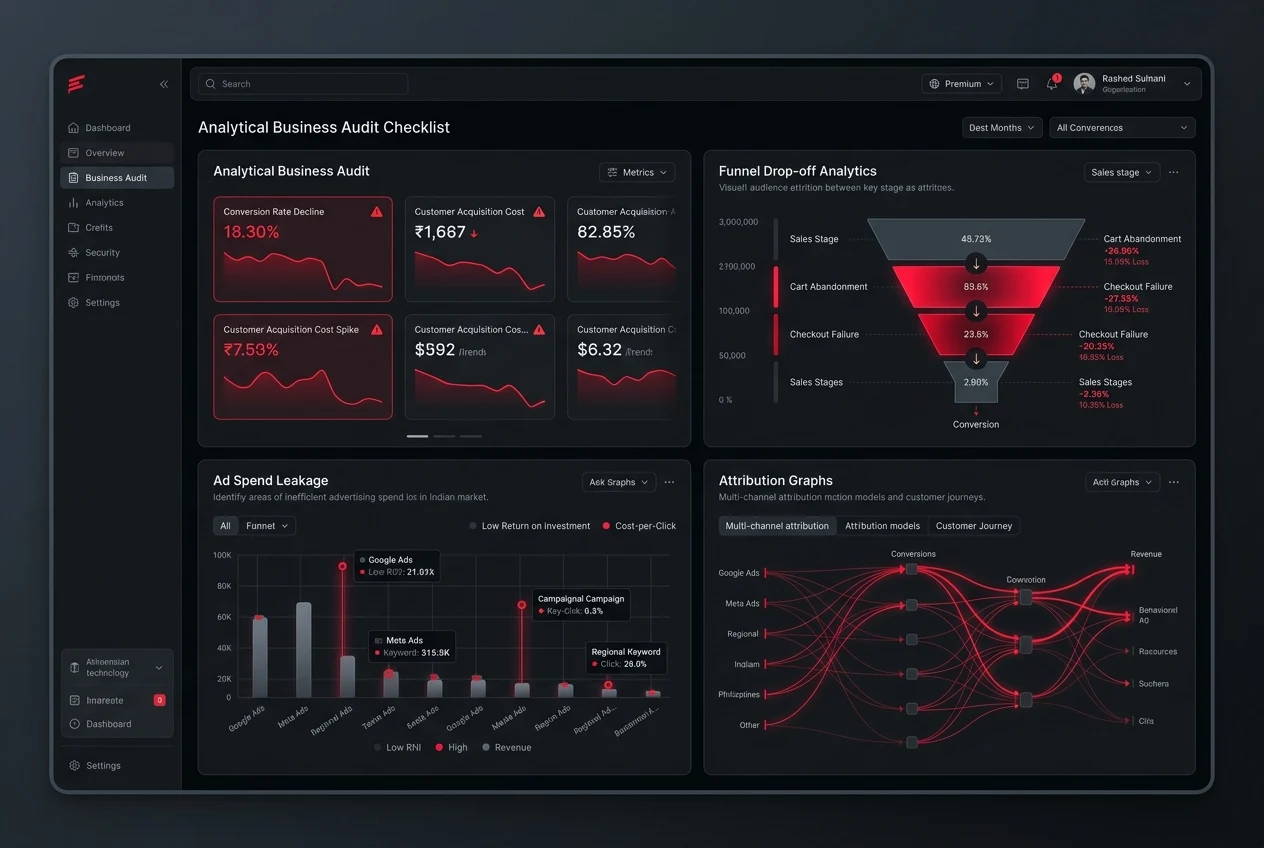Click the Search field
This screenshot has width=1264, height=848.
coord(303,84)
